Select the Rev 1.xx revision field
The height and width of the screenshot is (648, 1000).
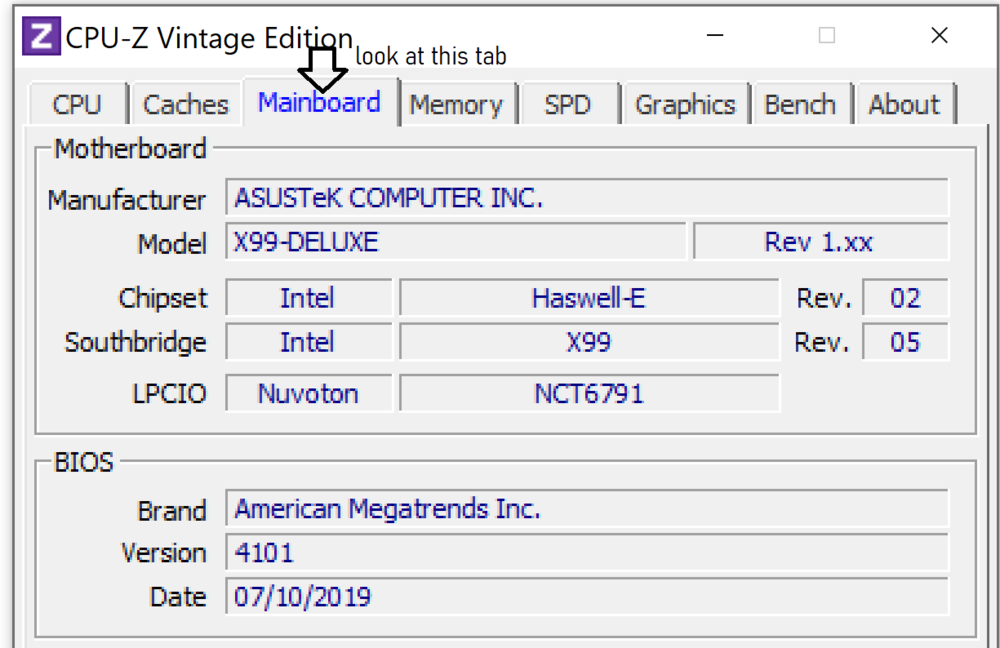[820, 241]
